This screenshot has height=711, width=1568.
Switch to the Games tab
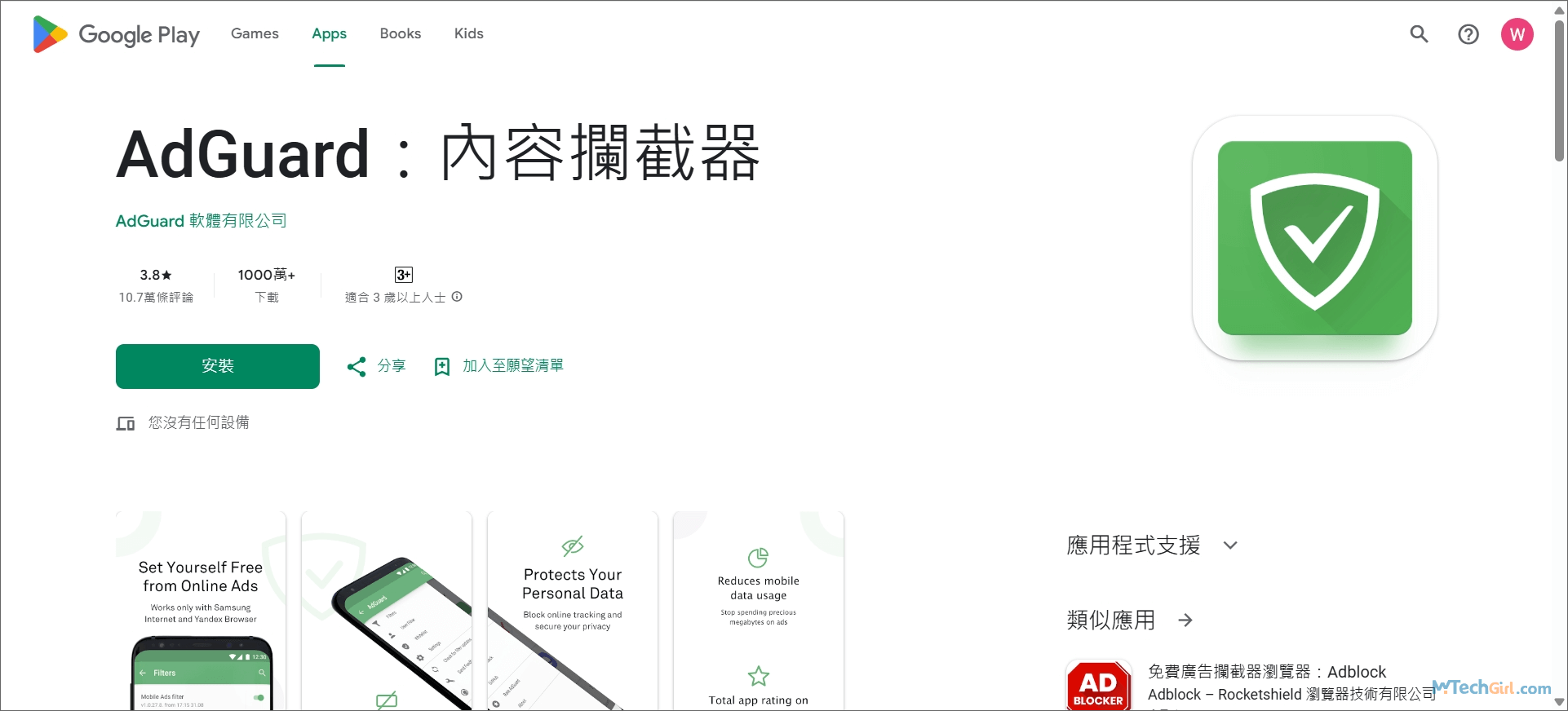pyautogui.click(x=255, y=33)
